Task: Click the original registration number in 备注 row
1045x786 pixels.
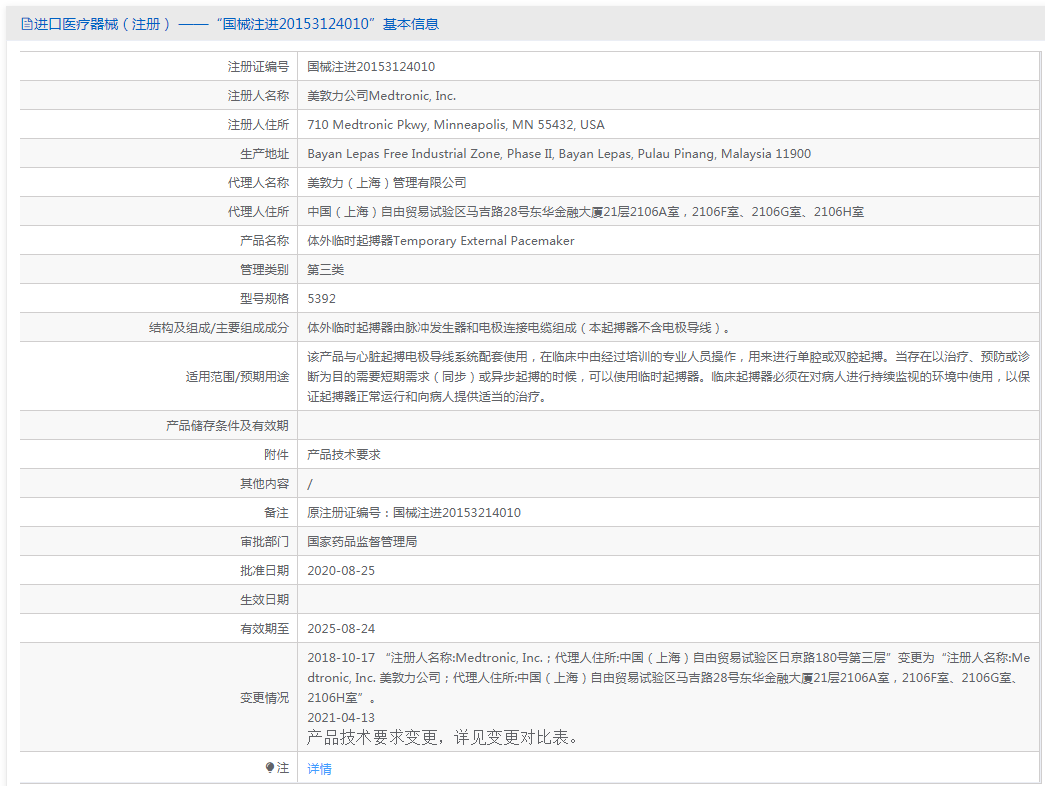Action: 413,513
